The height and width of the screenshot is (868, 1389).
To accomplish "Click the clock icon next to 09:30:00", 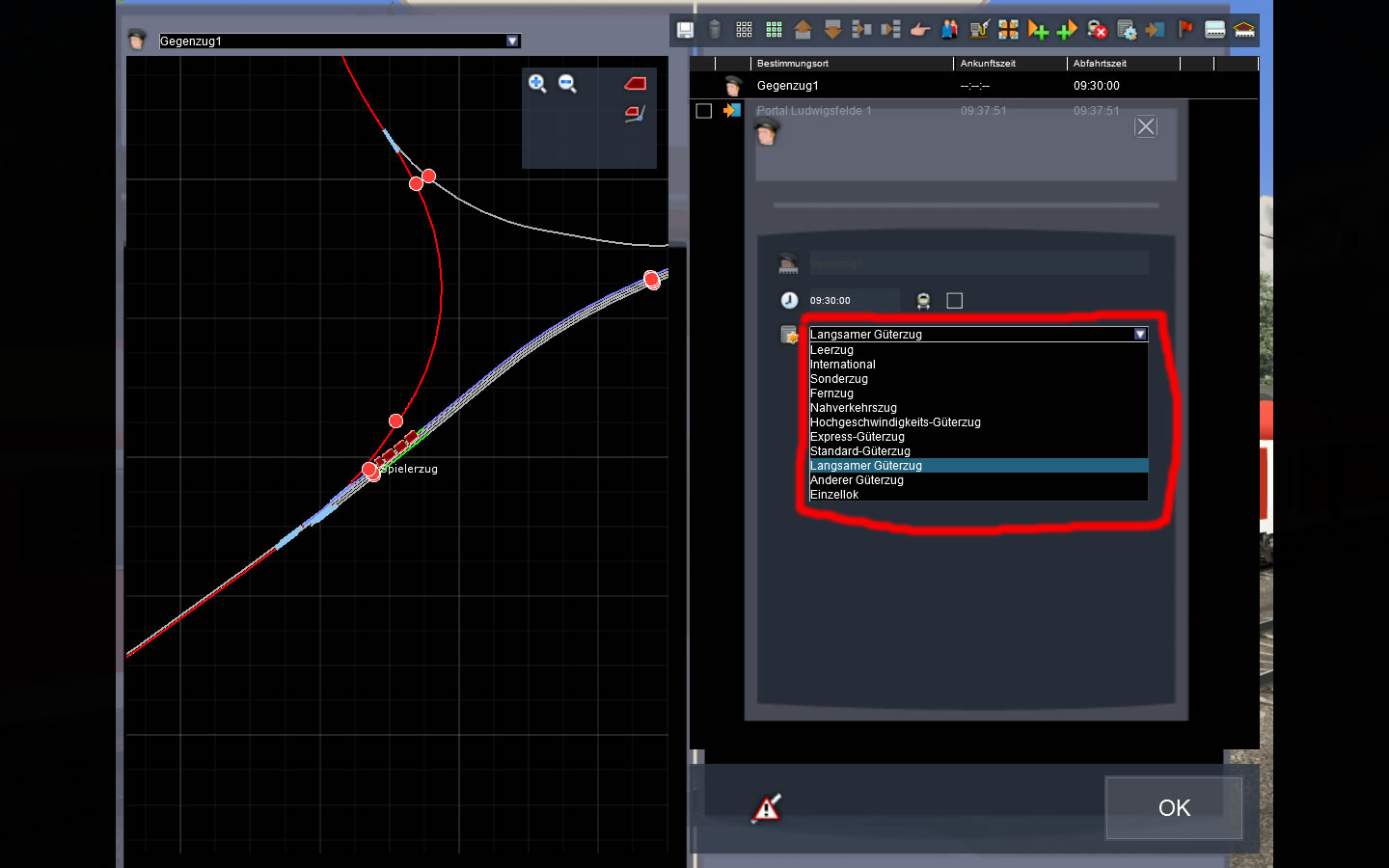I will click(789, 300).
